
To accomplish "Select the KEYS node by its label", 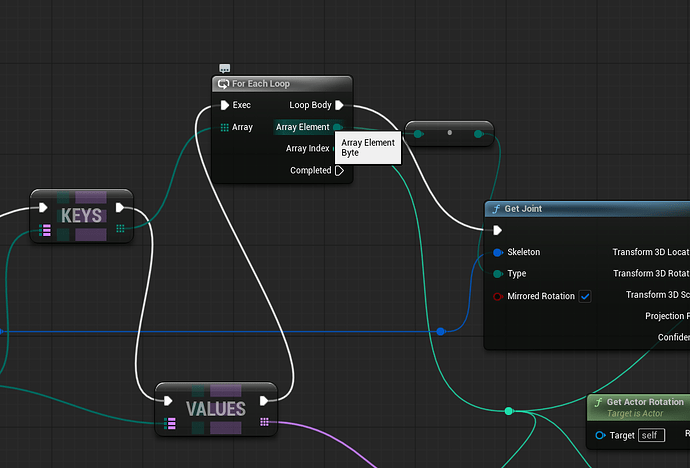I will pos(81,216).
